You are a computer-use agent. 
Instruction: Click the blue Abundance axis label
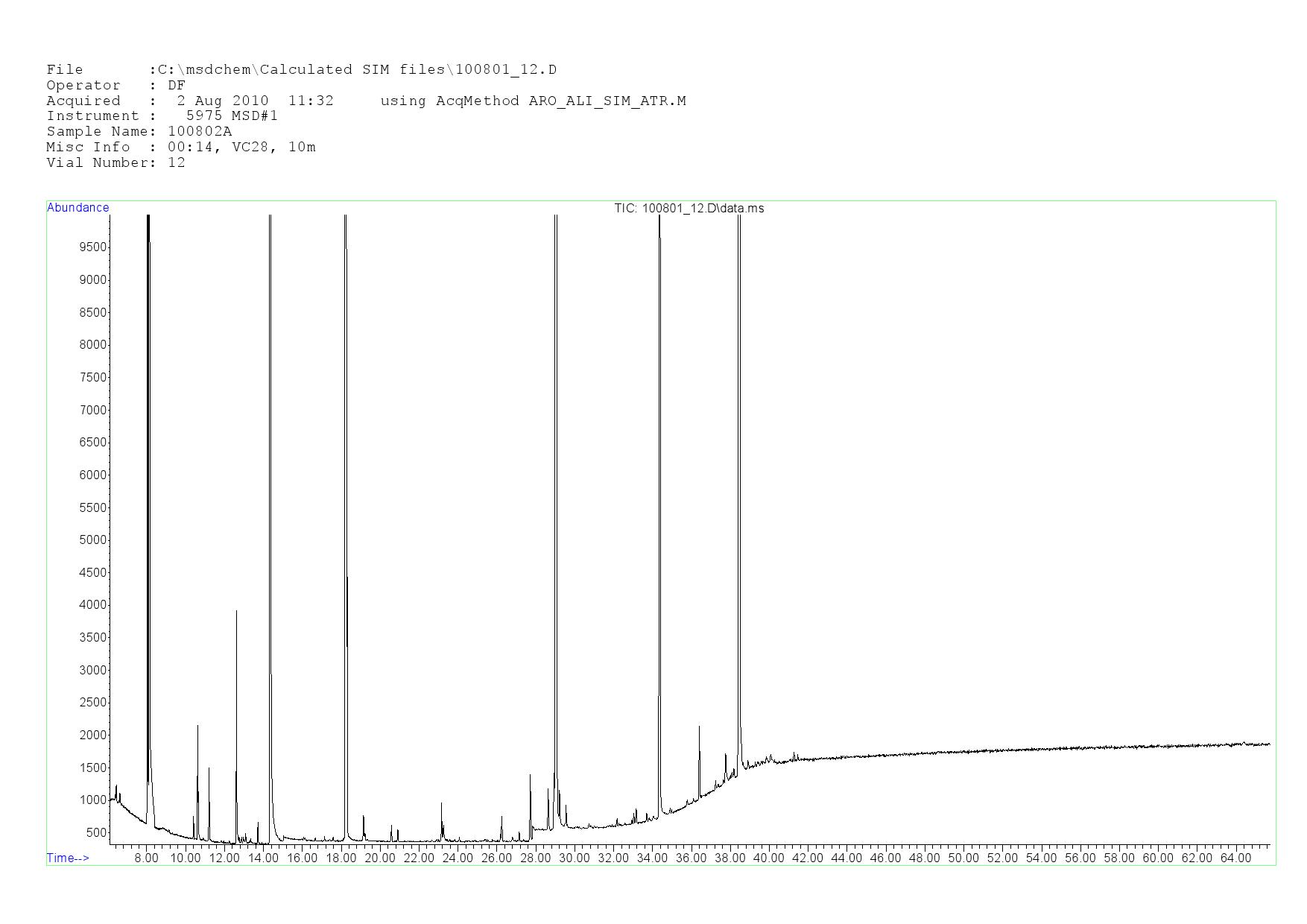(x=77, y=208)
